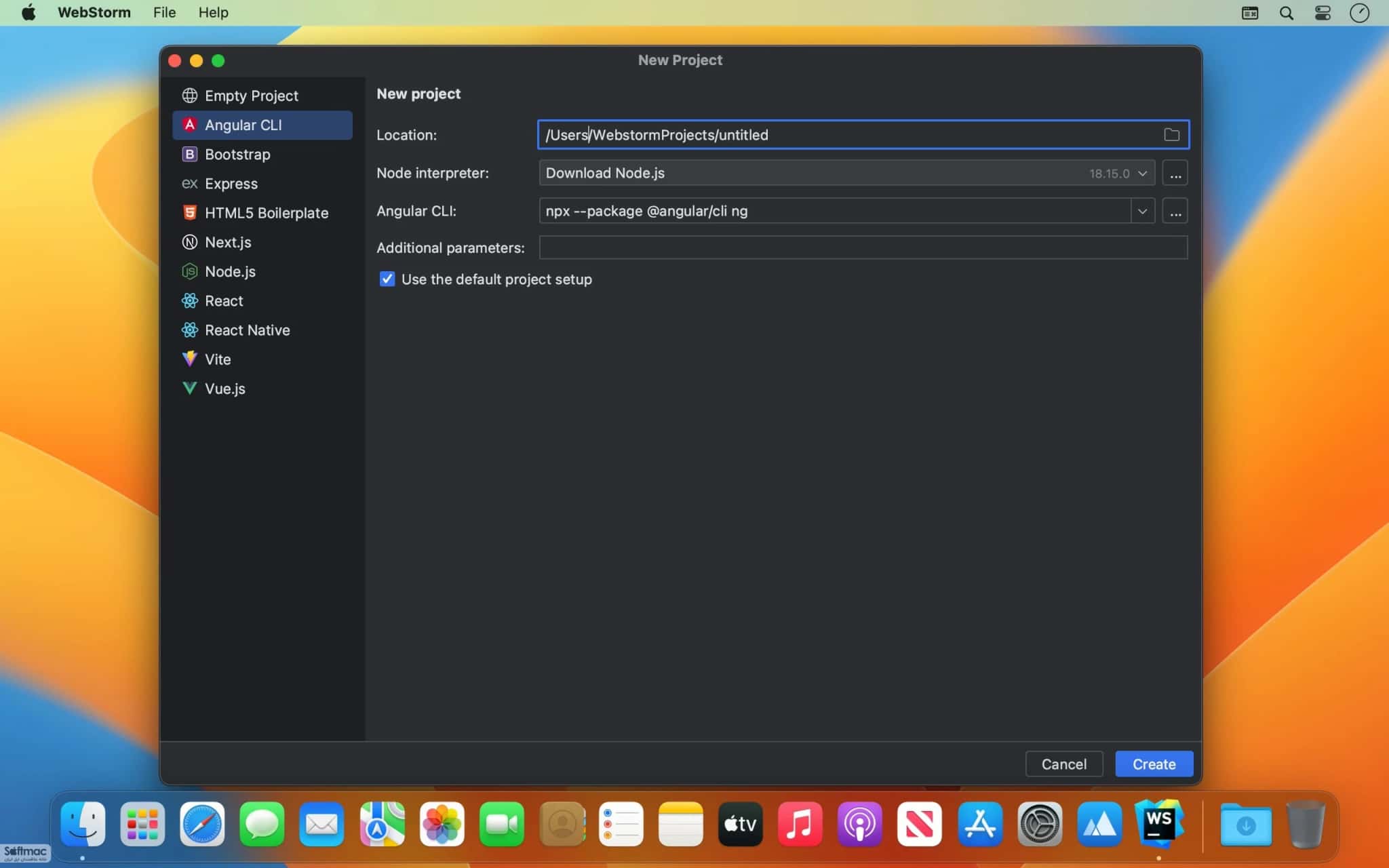The height and width of the screenshot is (868, 1389).
Task: Expand the Angular CLI package dropdown arrow
Action: 1143,211
